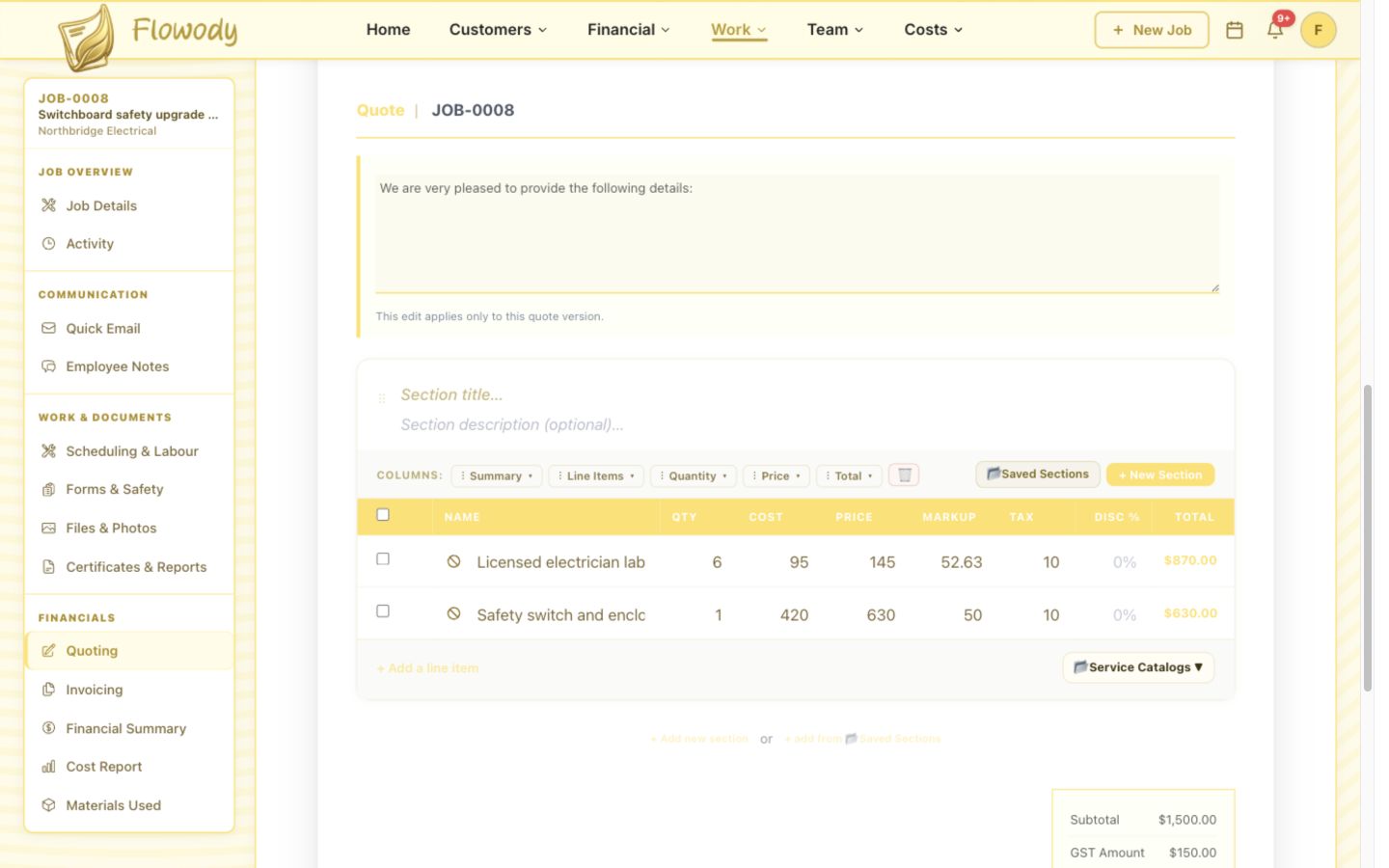This screenshot has width=1389, height=868.
Task: Tick the Safety switch row checkbox
Action: pyautogui.click(x=383, y=611)
